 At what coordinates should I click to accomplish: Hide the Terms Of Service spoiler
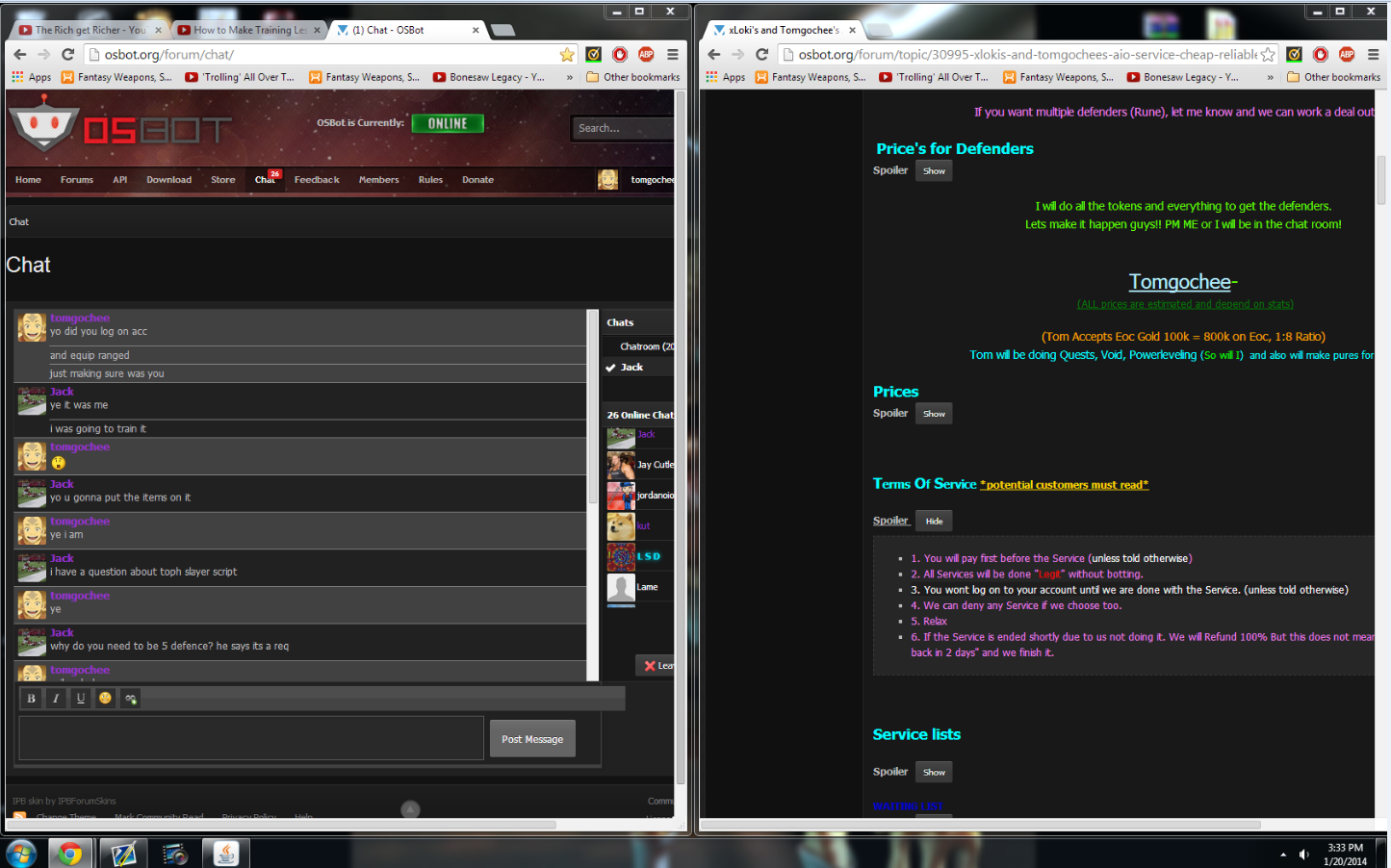[x=934, y=522]
